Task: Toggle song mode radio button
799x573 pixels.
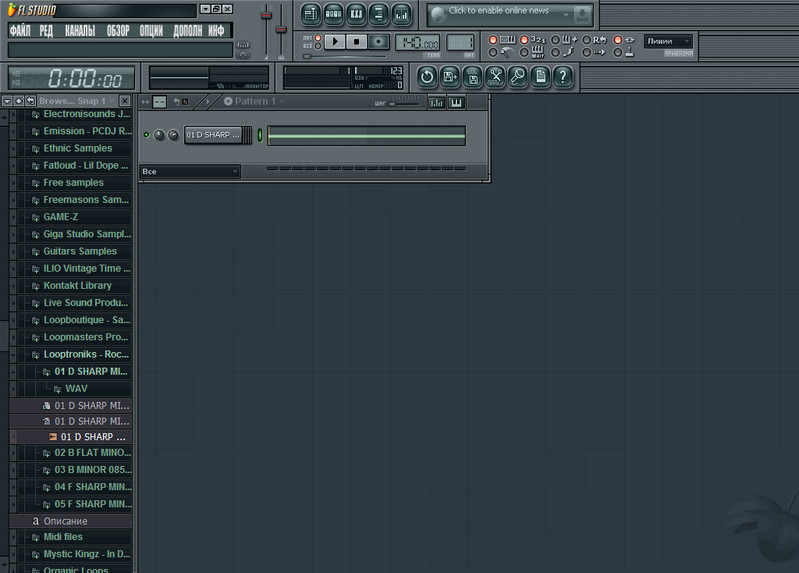Action: 318,45
